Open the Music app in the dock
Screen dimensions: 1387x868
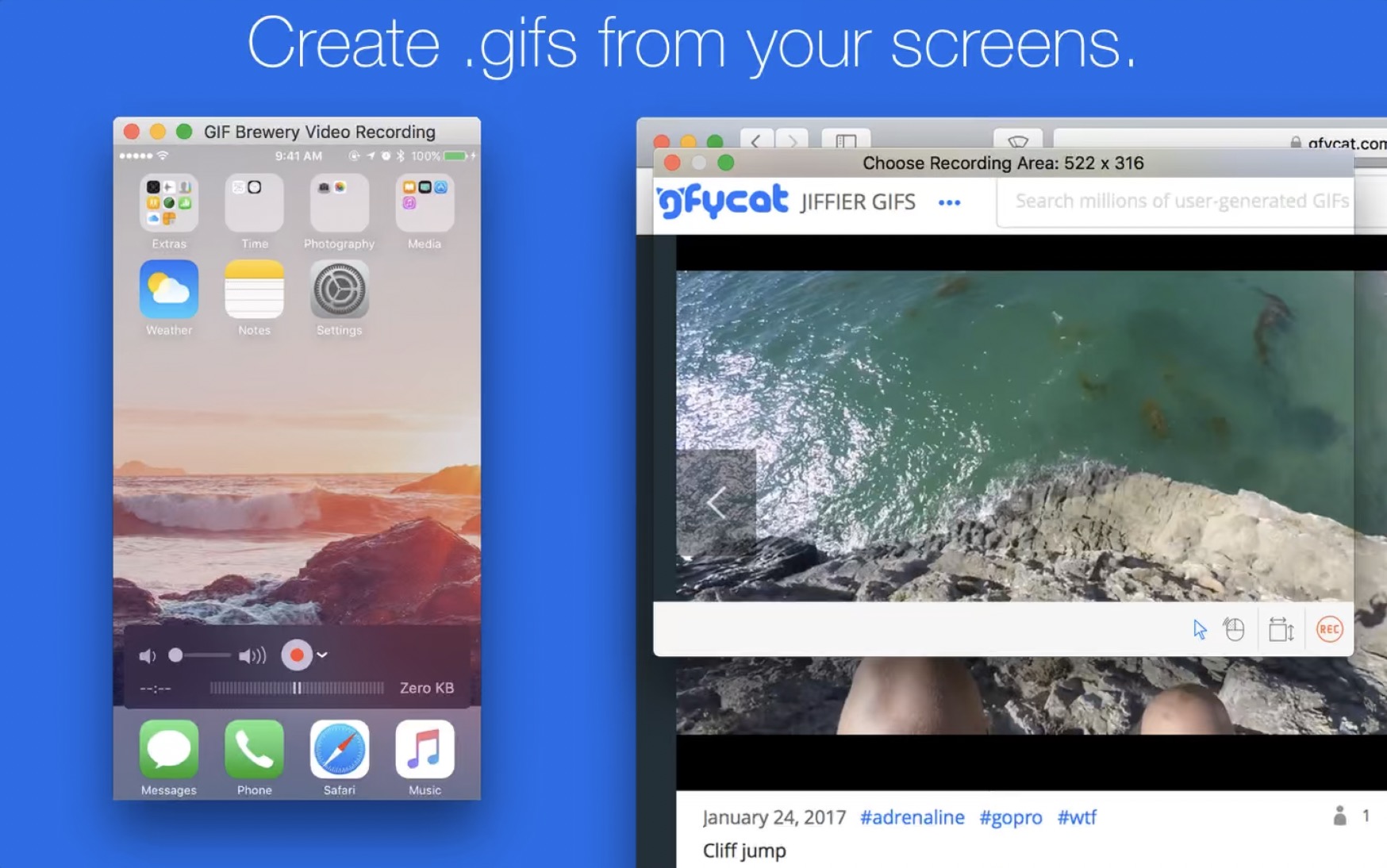pos(425,750)
